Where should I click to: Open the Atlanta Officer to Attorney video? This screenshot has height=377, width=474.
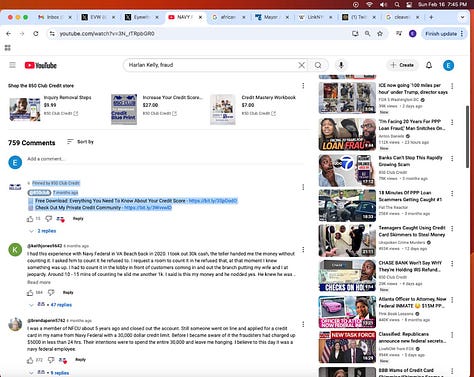pyautogui.click(x=347, y=312)
